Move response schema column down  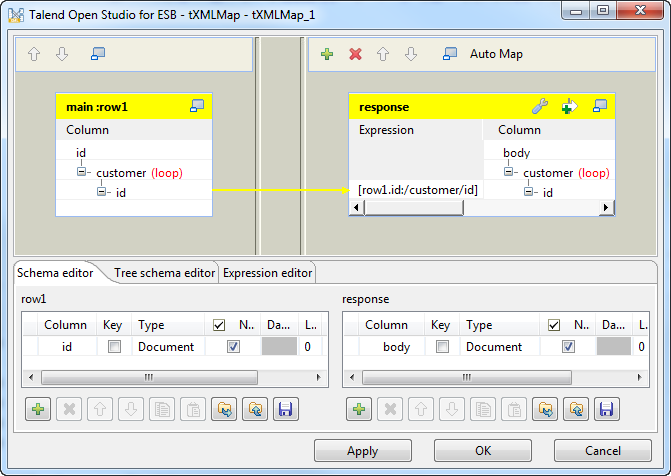(452, 409)
